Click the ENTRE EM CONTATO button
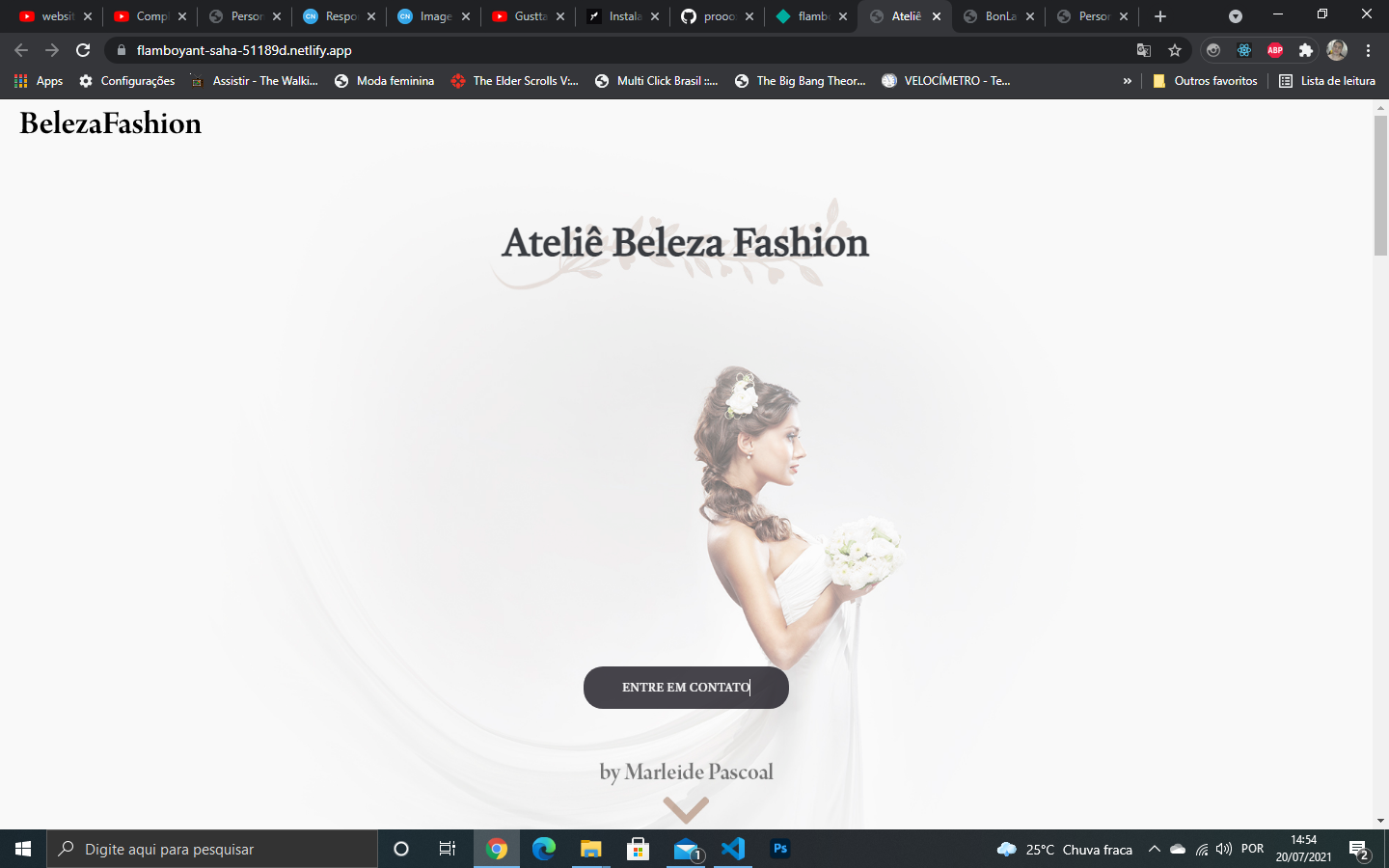The width and height of the screenshot is (1389, 868). coord(686,688)
